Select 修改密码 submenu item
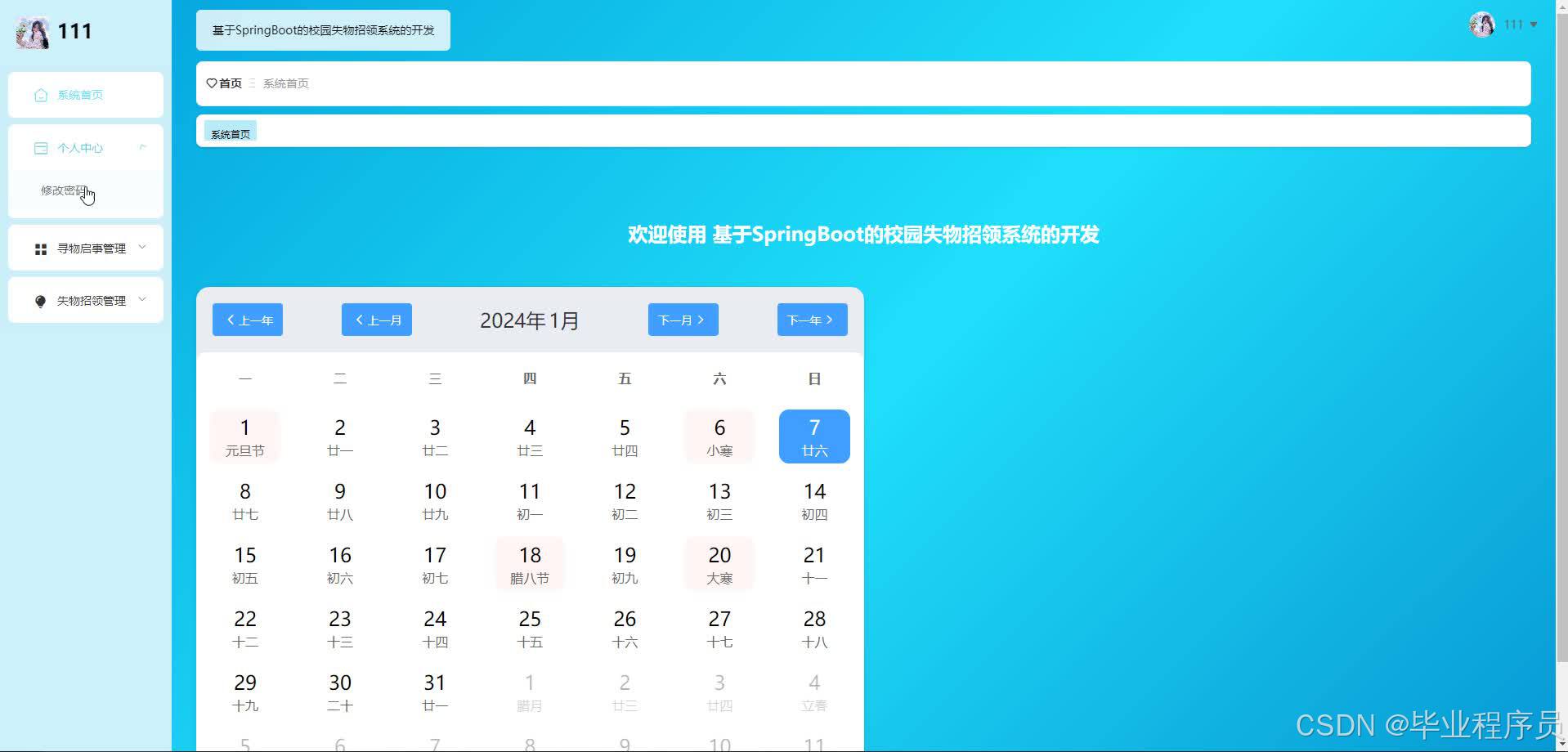 [x=86, y=190]
